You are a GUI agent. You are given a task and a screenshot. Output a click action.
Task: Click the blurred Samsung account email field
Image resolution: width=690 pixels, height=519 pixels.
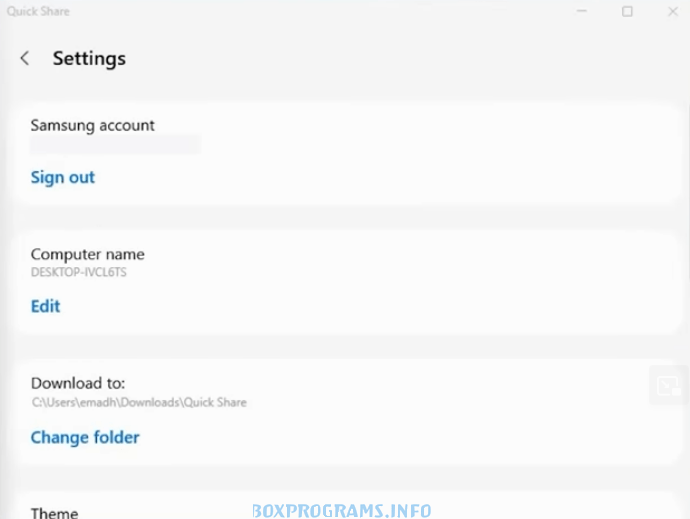pyautogui.click(x=115, y=145)
